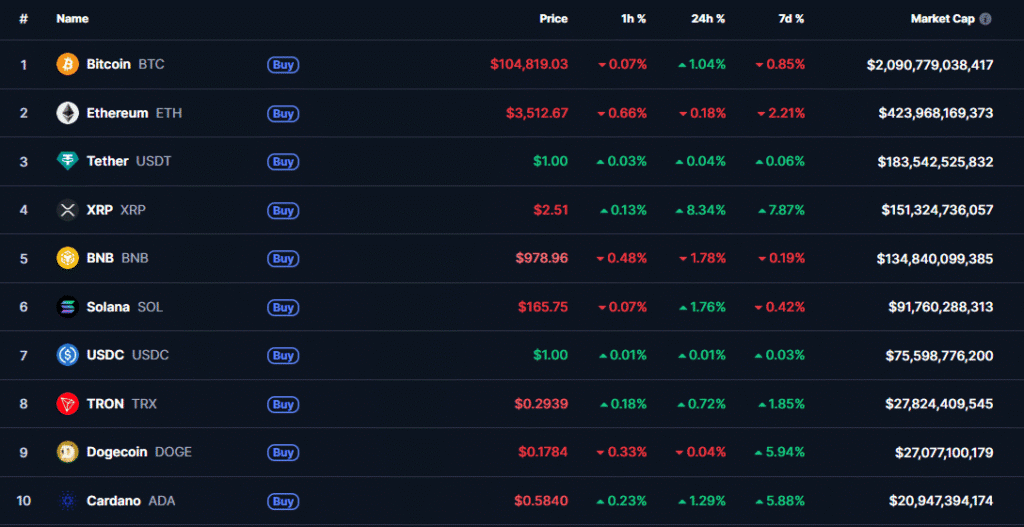The height and width of the screenshot is (527, 1024).
Task: Click market cap $27,824,409,545
Action: 940,404
